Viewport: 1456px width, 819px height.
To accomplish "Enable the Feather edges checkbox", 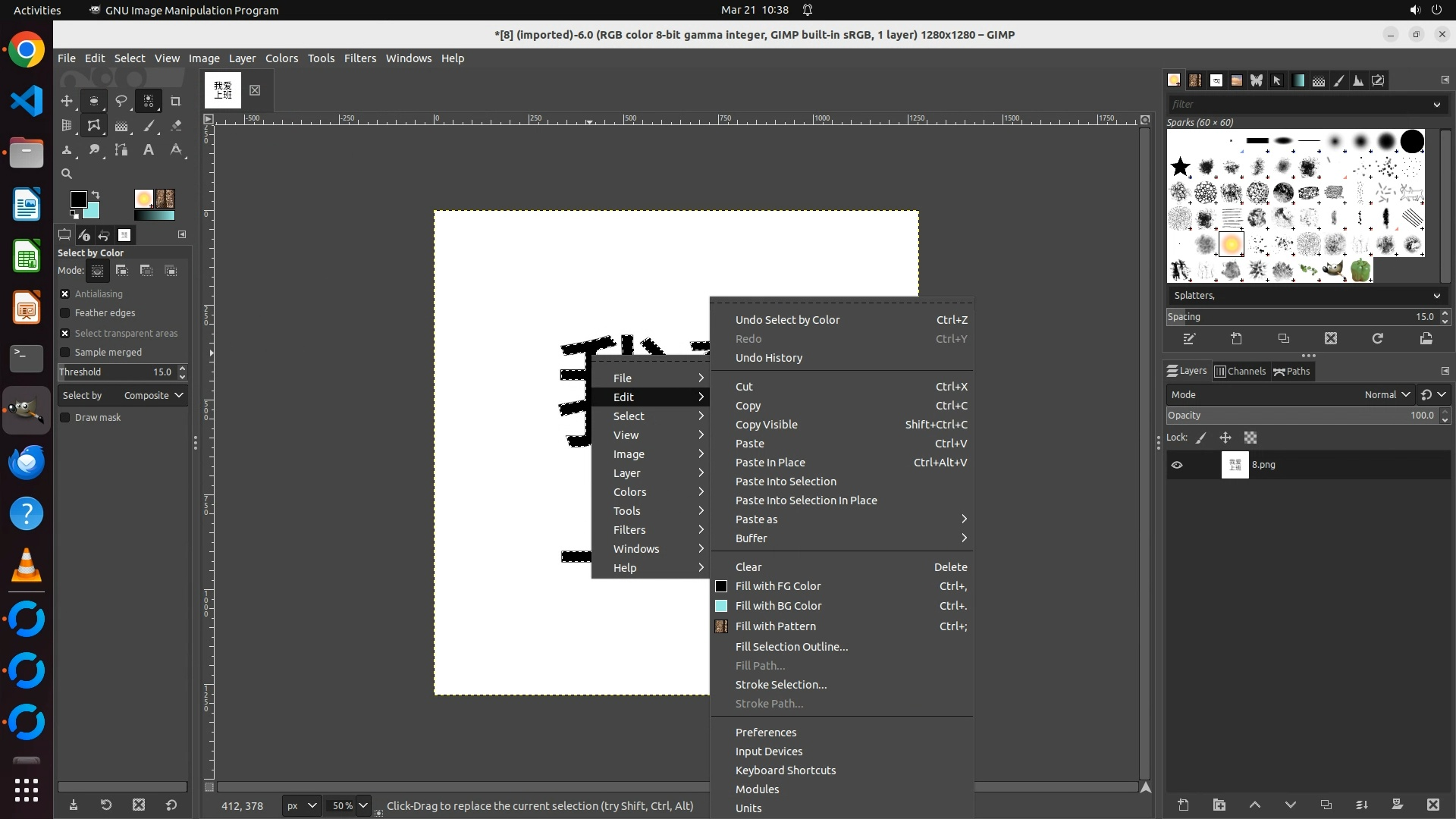I will (x=65, y=313).
